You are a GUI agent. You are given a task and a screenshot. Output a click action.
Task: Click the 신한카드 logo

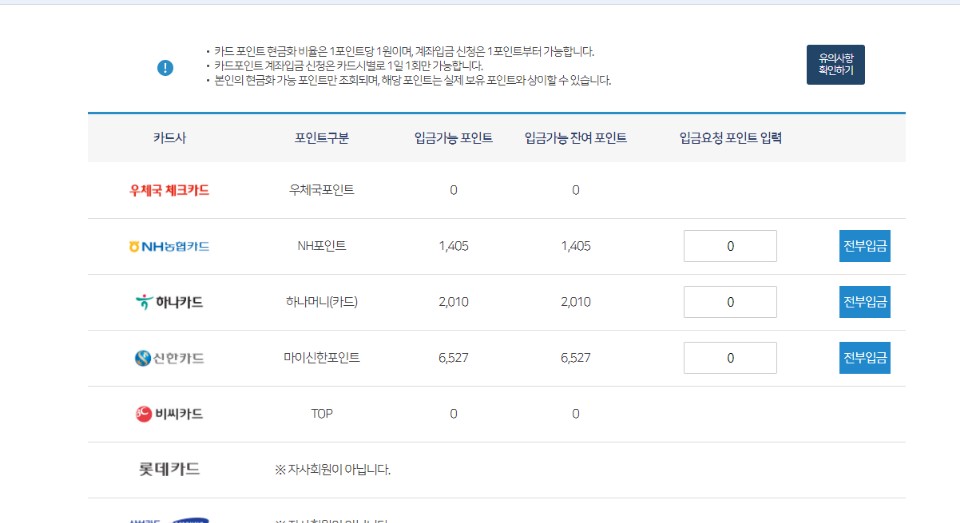coord(169,358)
